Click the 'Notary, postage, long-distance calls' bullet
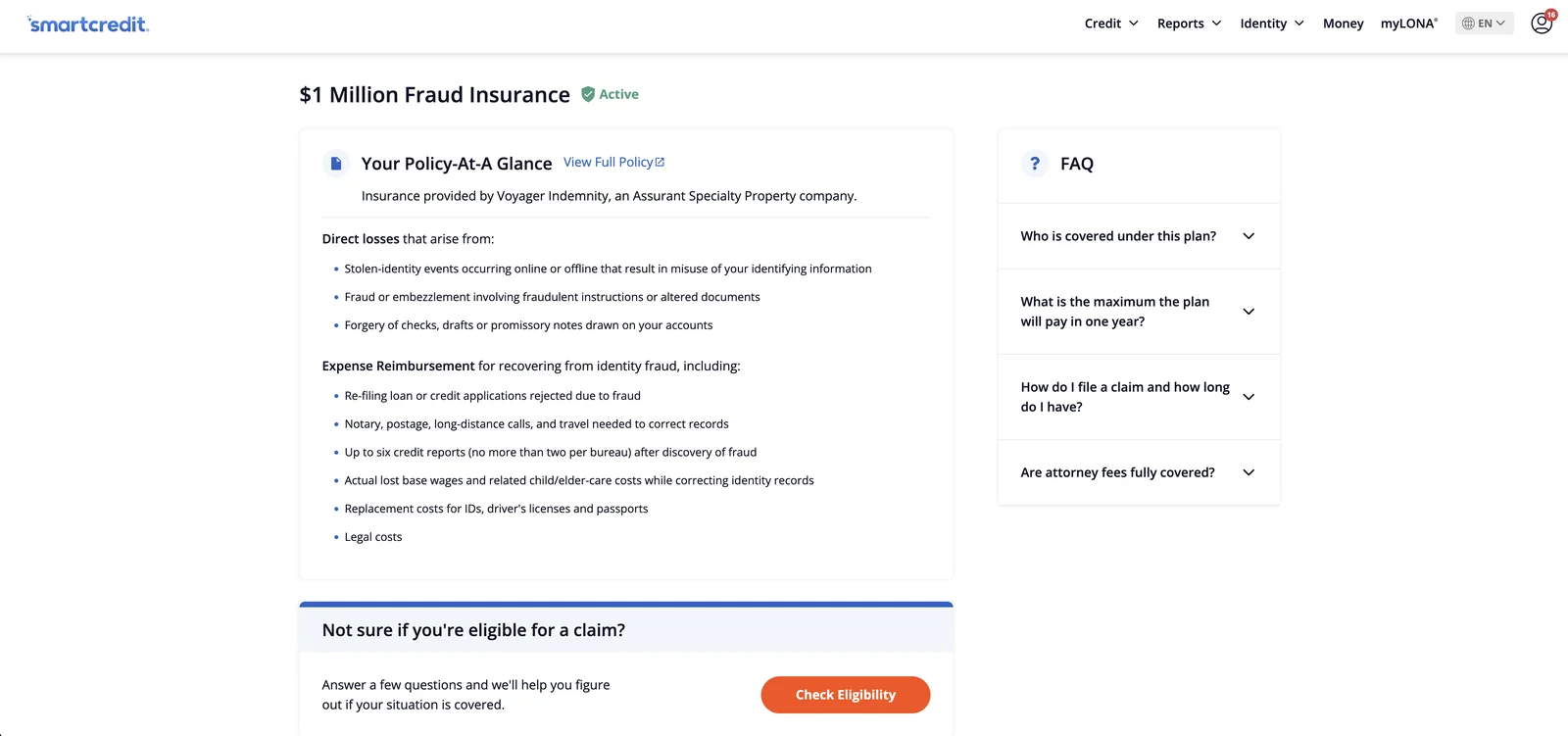This screenshot has width=1568, height=736. click(x=536, y=424)
